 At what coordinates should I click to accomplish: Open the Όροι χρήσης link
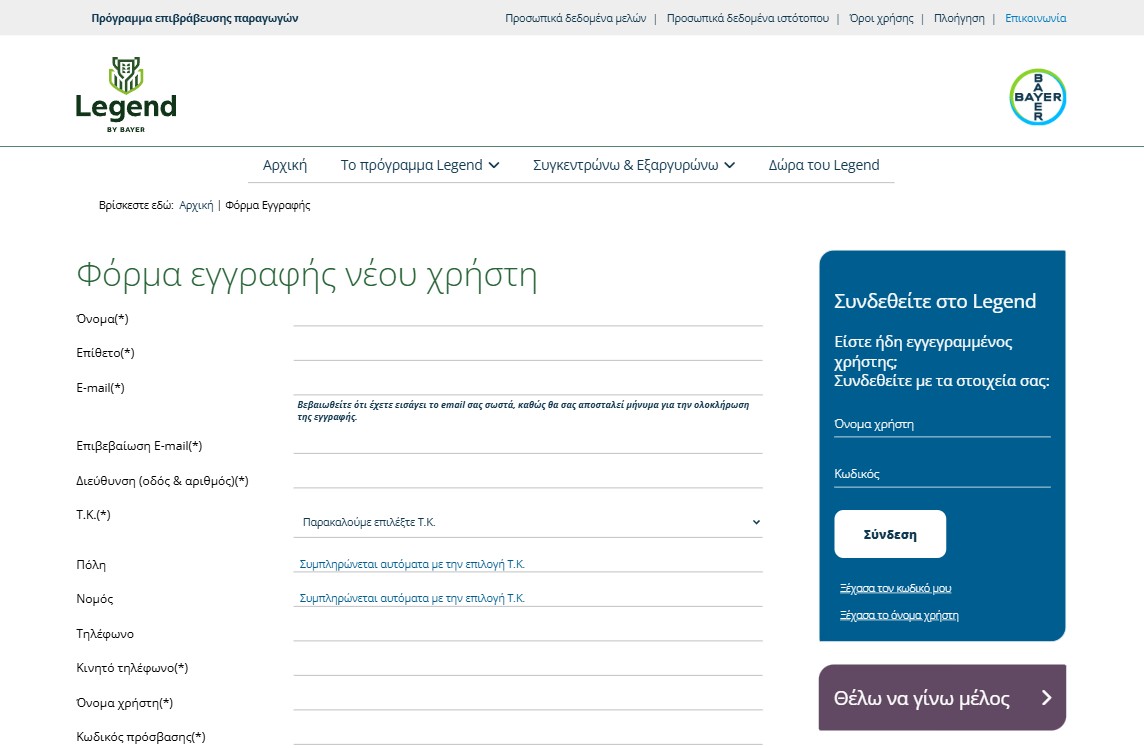[x=881, y=18]
